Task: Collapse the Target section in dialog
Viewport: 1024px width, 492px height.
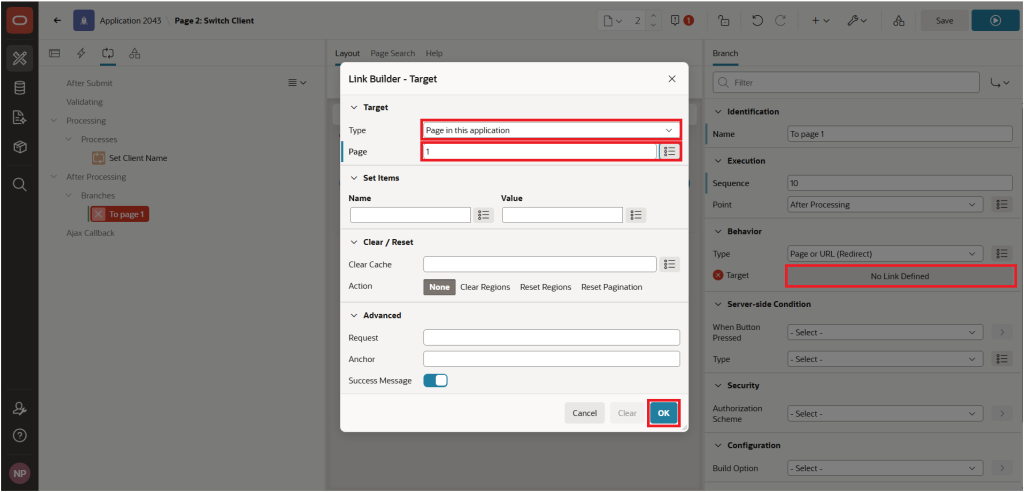Action: pos(355,107)
